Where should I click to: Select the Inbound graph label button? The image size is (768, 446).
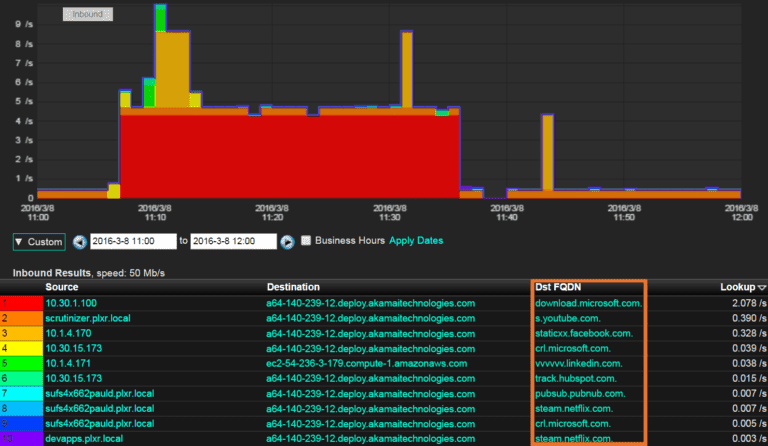[88, 14]
